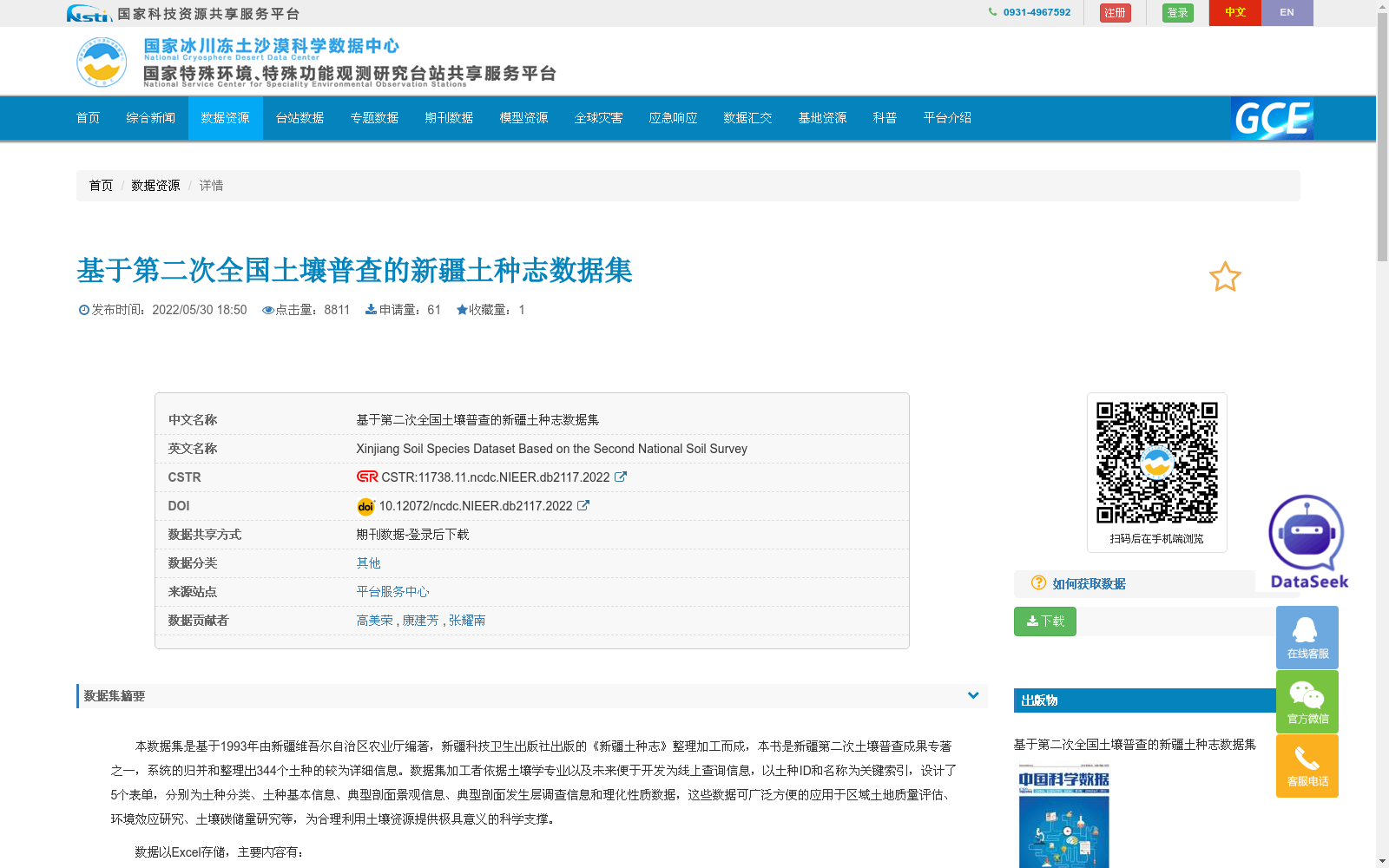Click 数据资源 in the breadcrumb
The image size is (1389, 868).
(155, 186)
